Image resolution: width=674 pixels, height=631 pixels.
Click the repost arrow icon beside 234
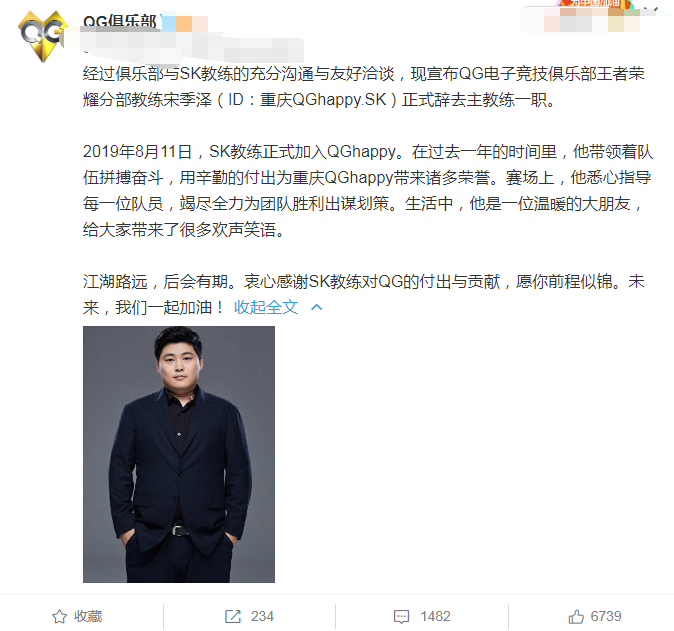click(x=233, y=616)
